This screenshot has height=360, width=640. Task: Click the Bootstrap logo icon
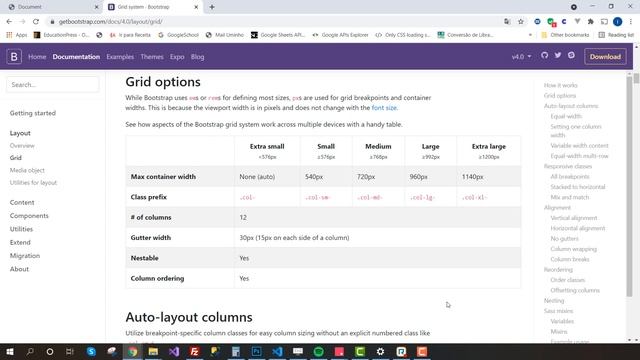click(14, 57)
